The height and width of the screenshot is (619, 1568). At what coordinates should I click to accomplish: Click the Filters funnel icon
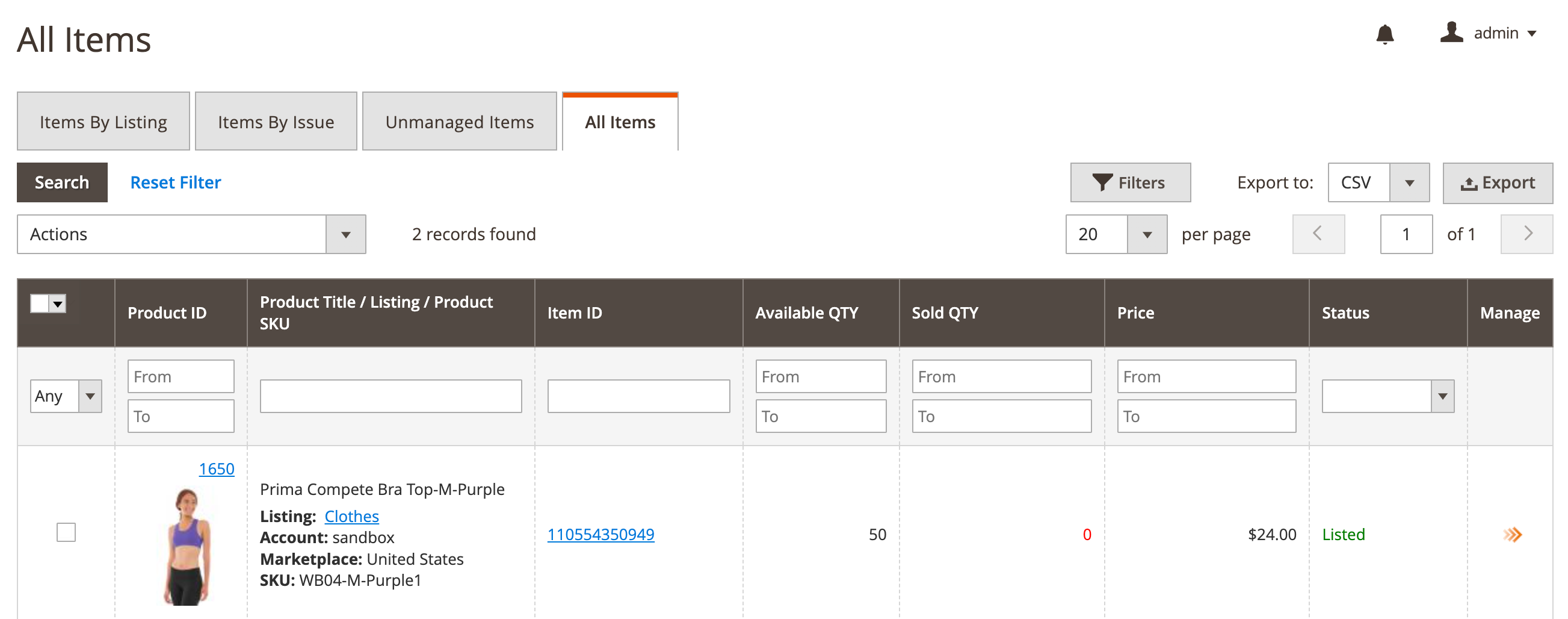1101,182
